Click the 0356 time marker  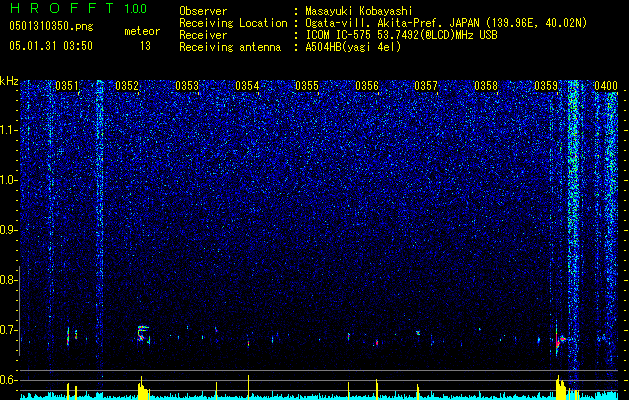click(x=367, y=86)
